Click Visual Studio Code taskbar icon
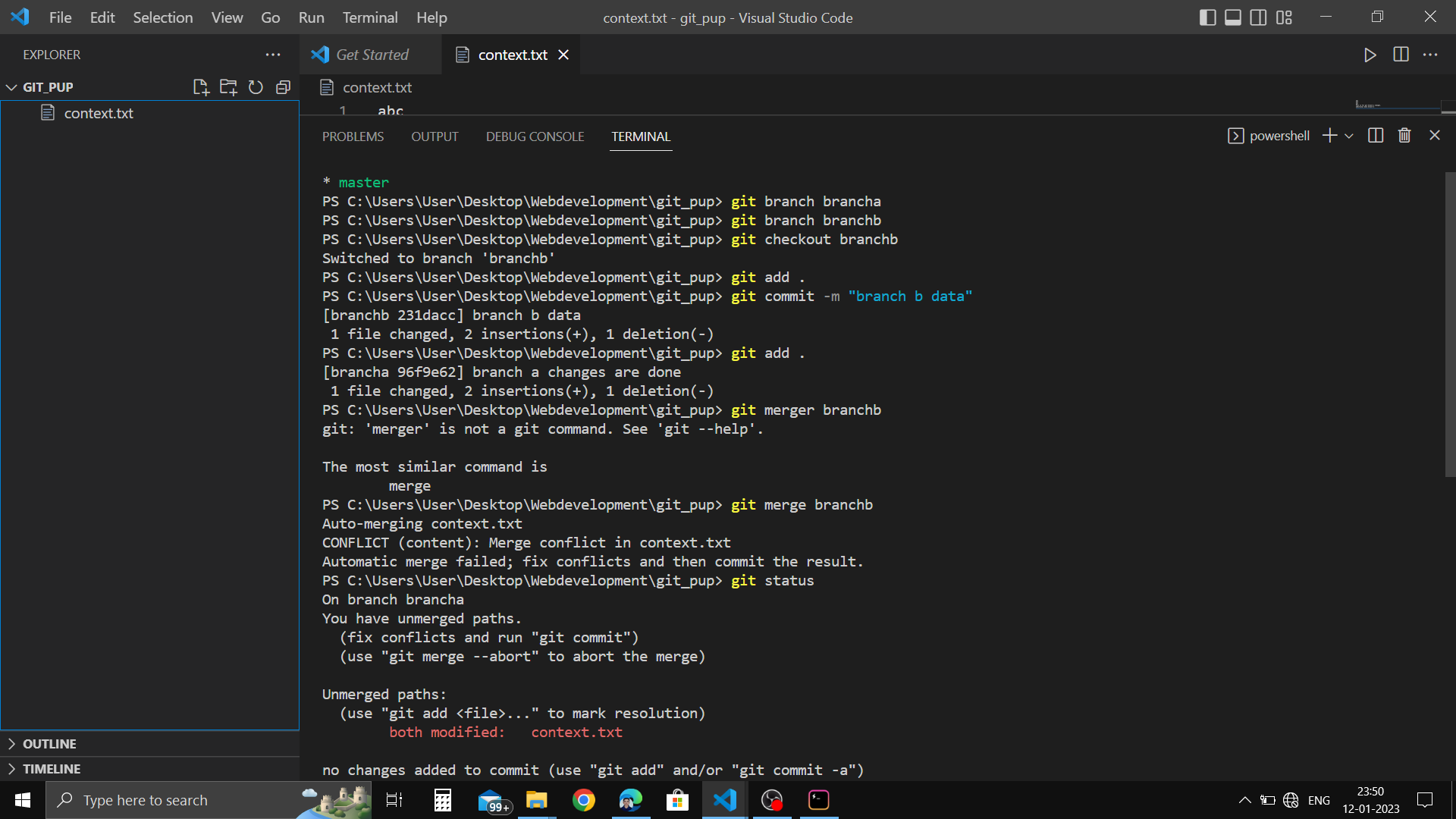Viewport: 1456px width, 819px height. pyautogui.click(x=725, y=800)
